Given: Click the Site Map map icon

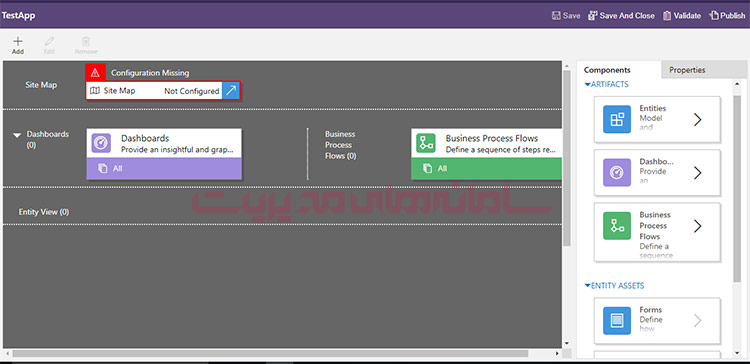Looking at the screenshot, I should [x=95, y=90].
